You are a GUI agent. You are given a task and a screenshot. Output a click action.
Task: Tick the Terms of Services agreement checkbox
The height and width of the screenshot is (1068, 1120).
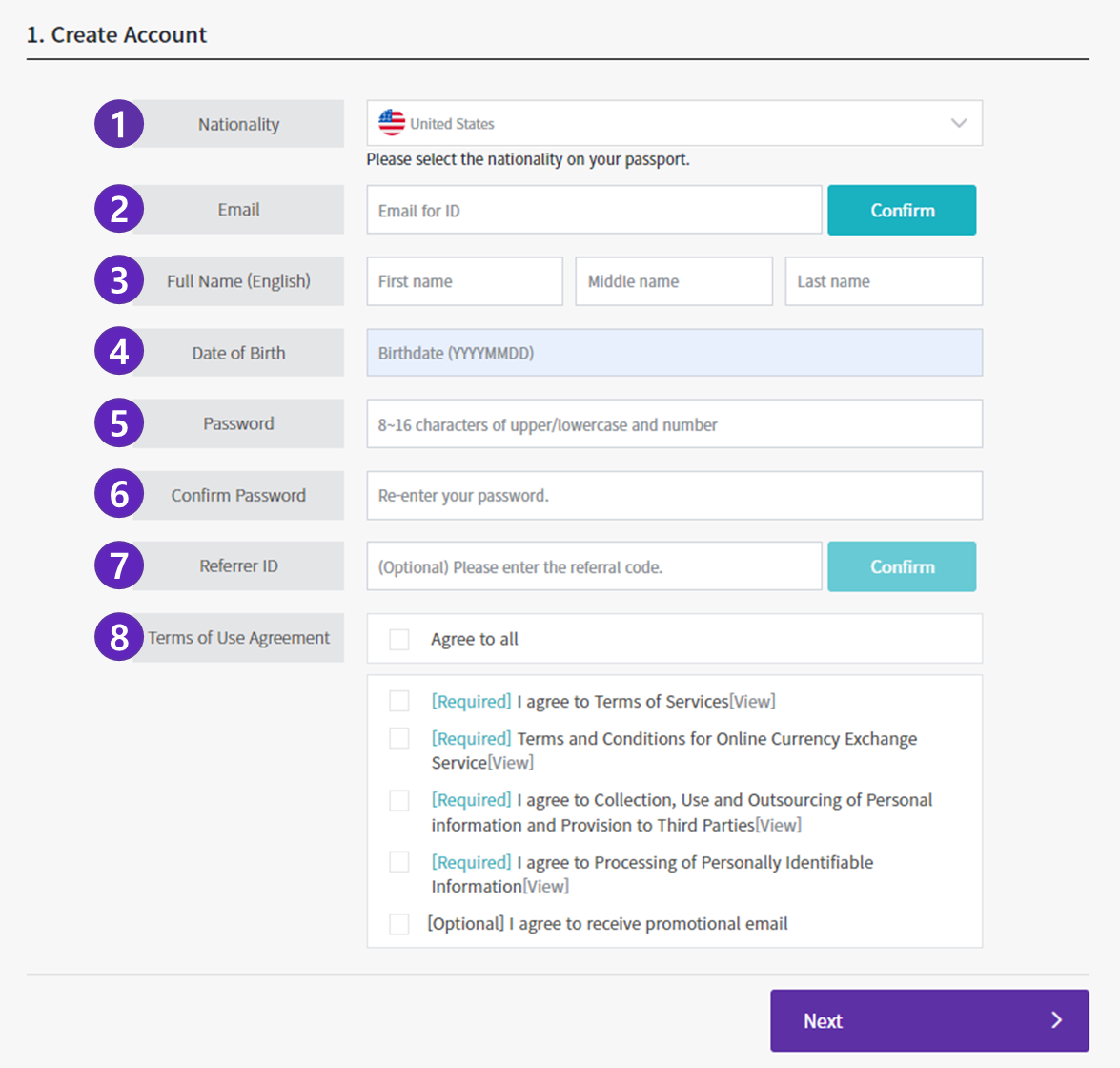click(x=399, y=701)
